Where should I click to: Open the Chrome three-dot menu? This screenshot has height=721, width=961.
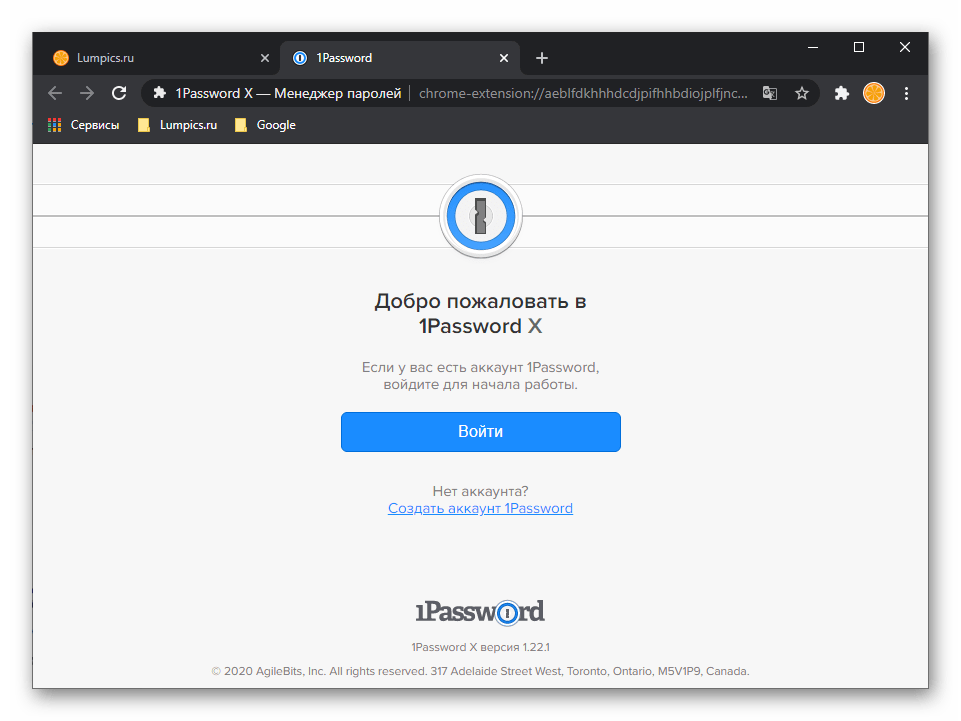click(x=907, y=93)
